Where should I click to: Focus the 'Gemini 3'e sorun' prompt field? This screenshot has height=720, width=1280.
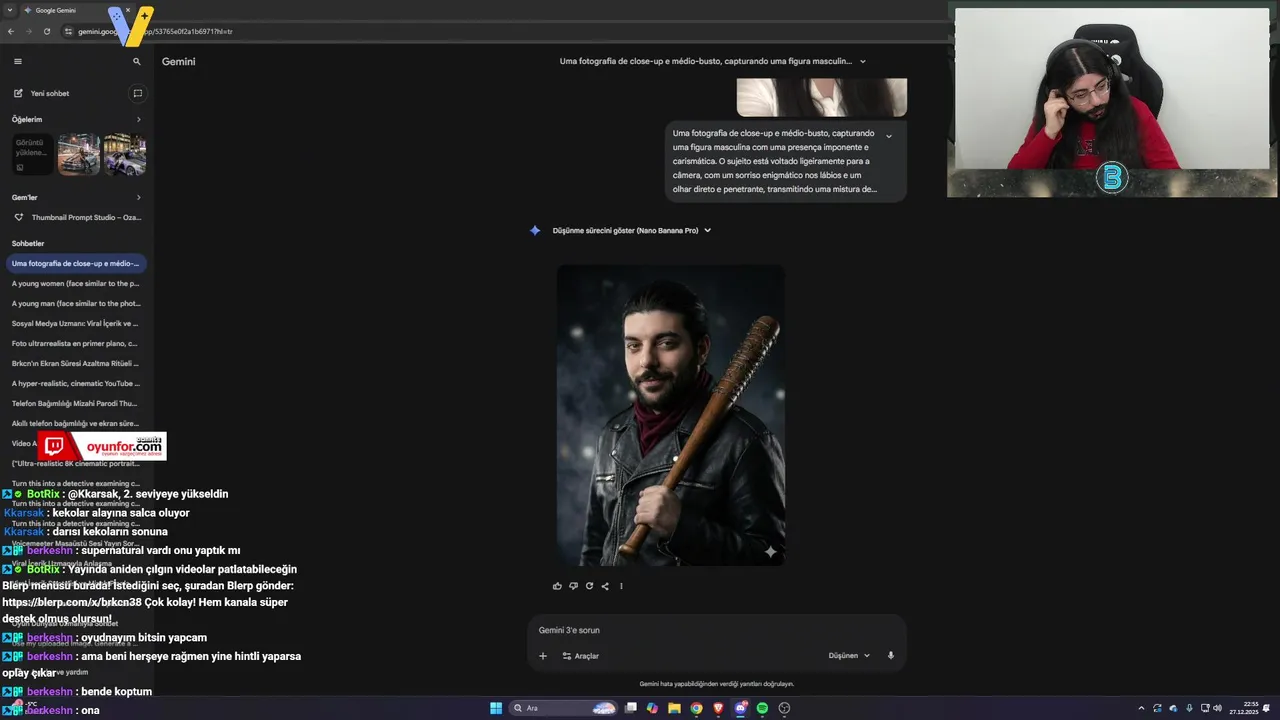click(716, 630)
